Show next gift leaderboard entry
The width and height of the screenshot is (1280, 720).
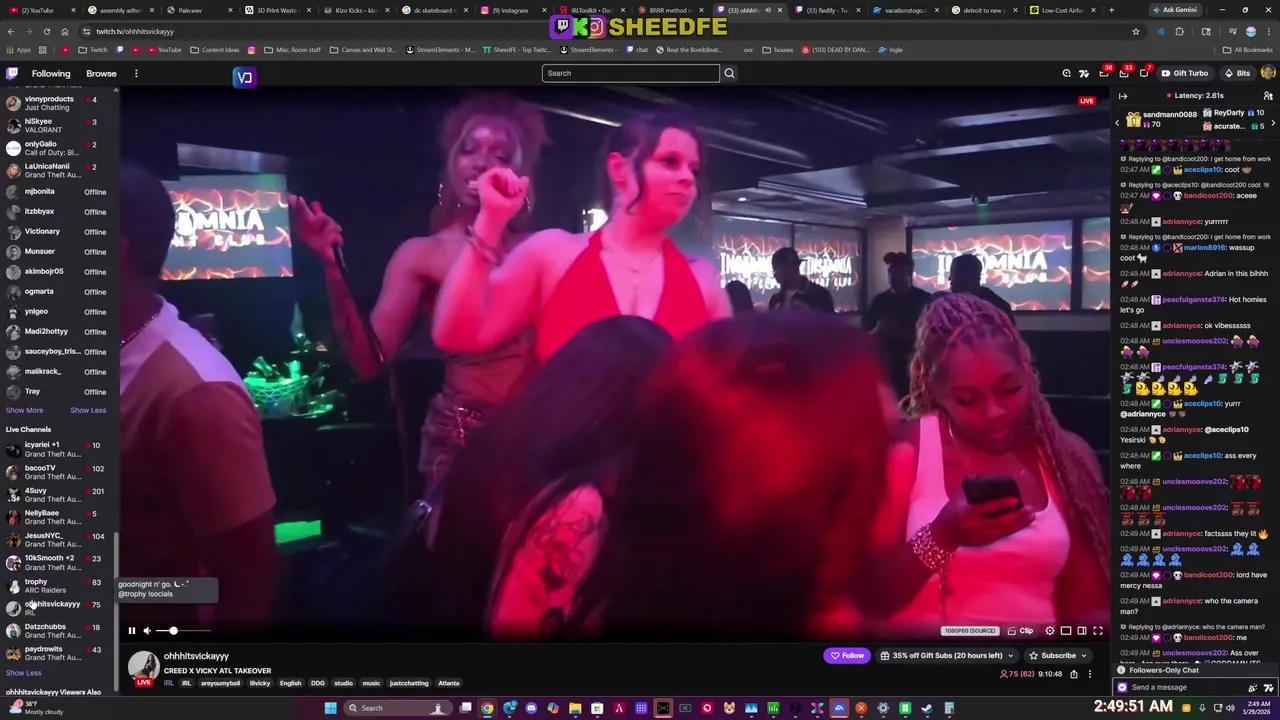(1273, 123)
